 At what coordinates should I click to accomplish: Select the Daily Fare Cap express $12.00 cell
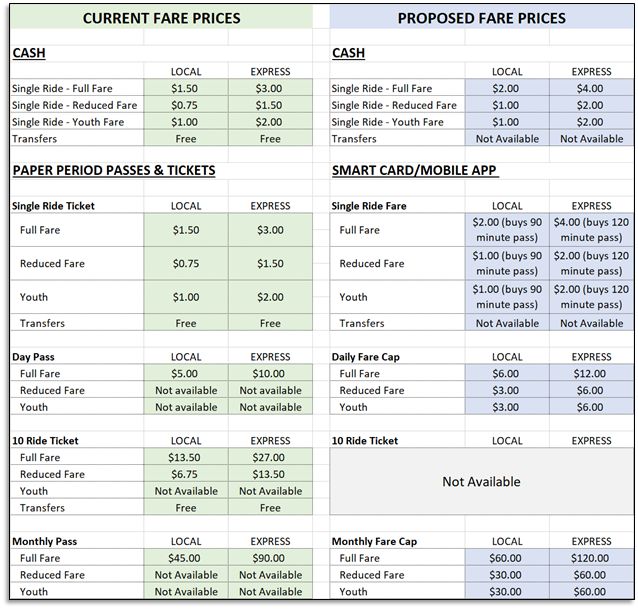coord(591,373)
